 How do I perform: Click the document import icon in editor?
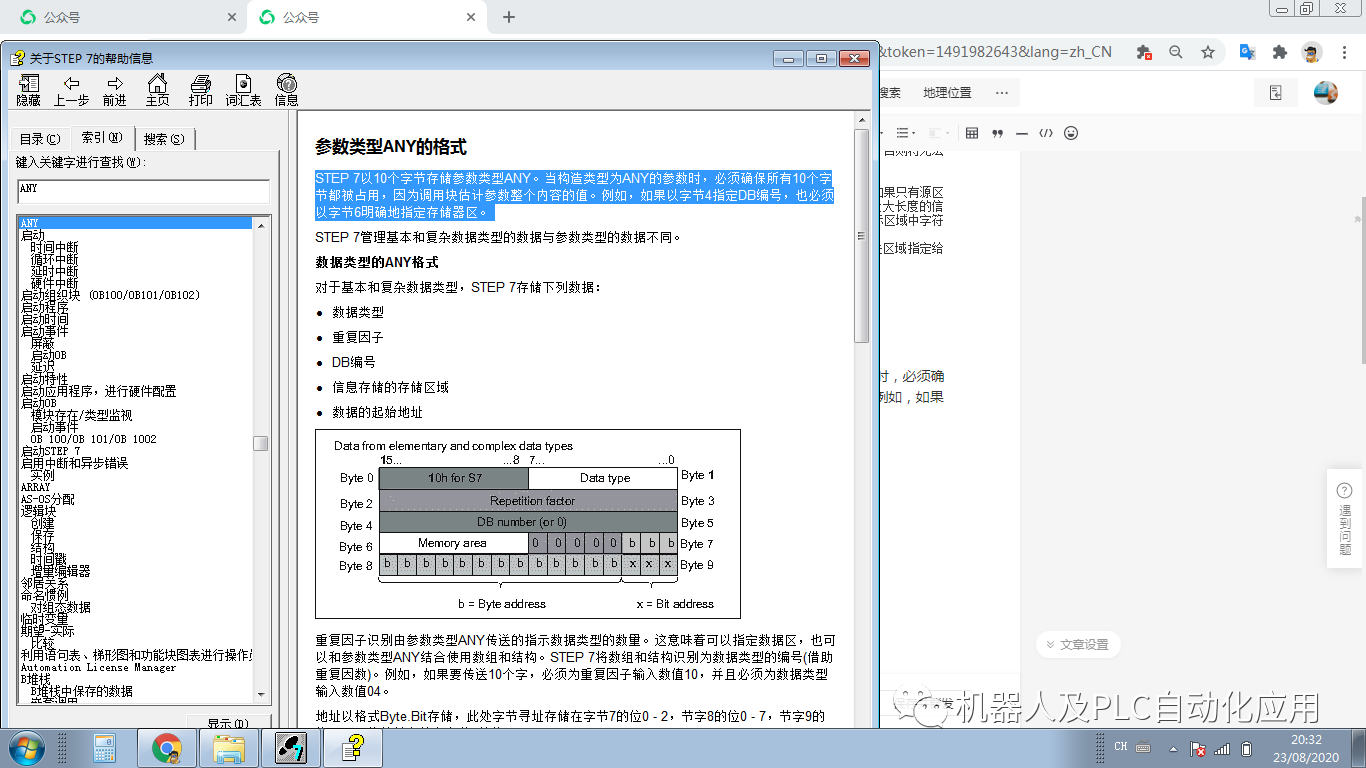(1276, 93)
